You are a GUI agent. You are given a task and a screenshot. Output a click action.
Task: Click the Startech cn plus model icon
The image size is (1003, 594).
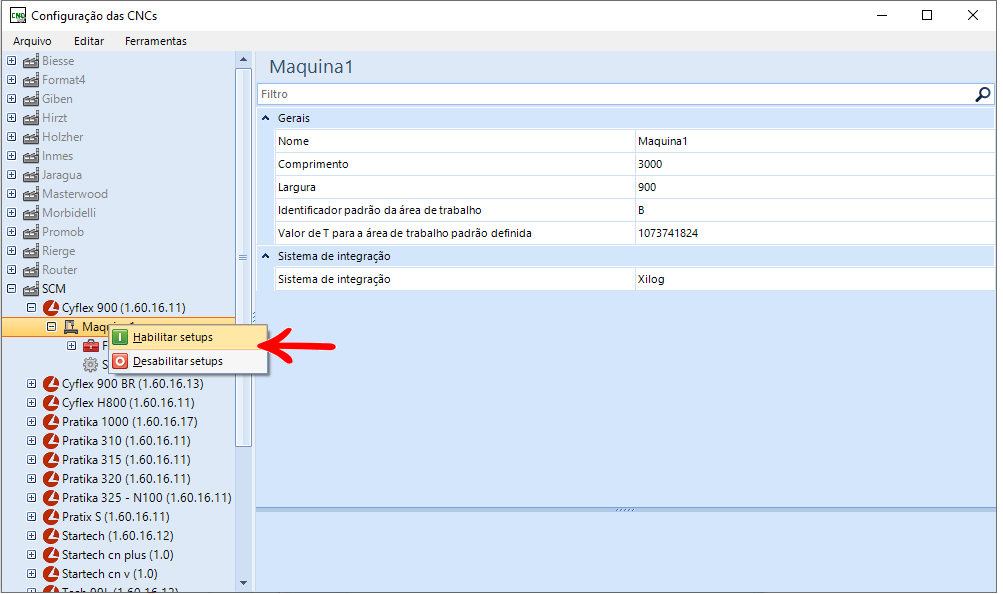point(51,556)
